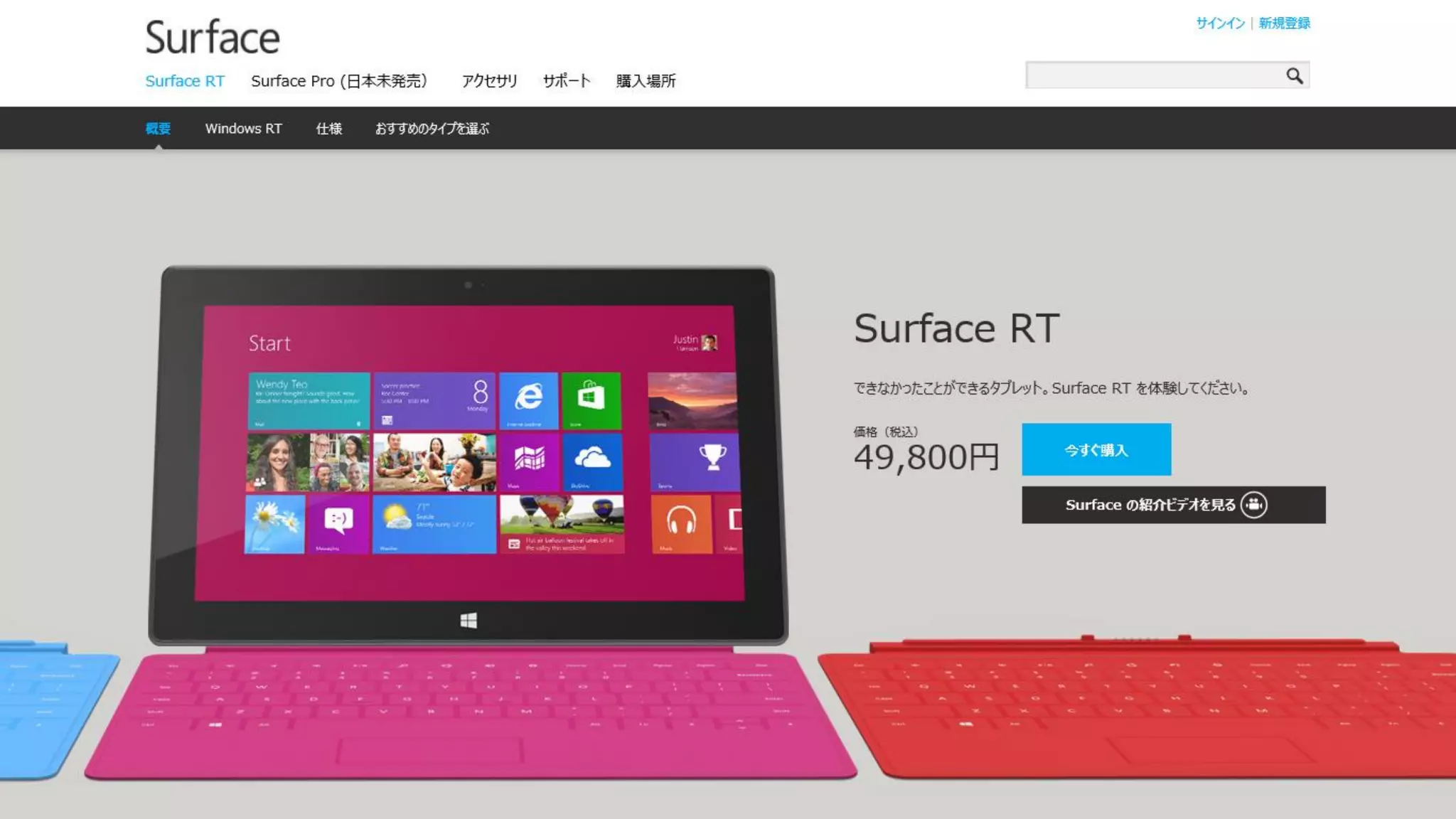Select Surface Pro (日本未発売) menu item
1456x819 pixels.
pyautogui.click(x=339, y=81)
